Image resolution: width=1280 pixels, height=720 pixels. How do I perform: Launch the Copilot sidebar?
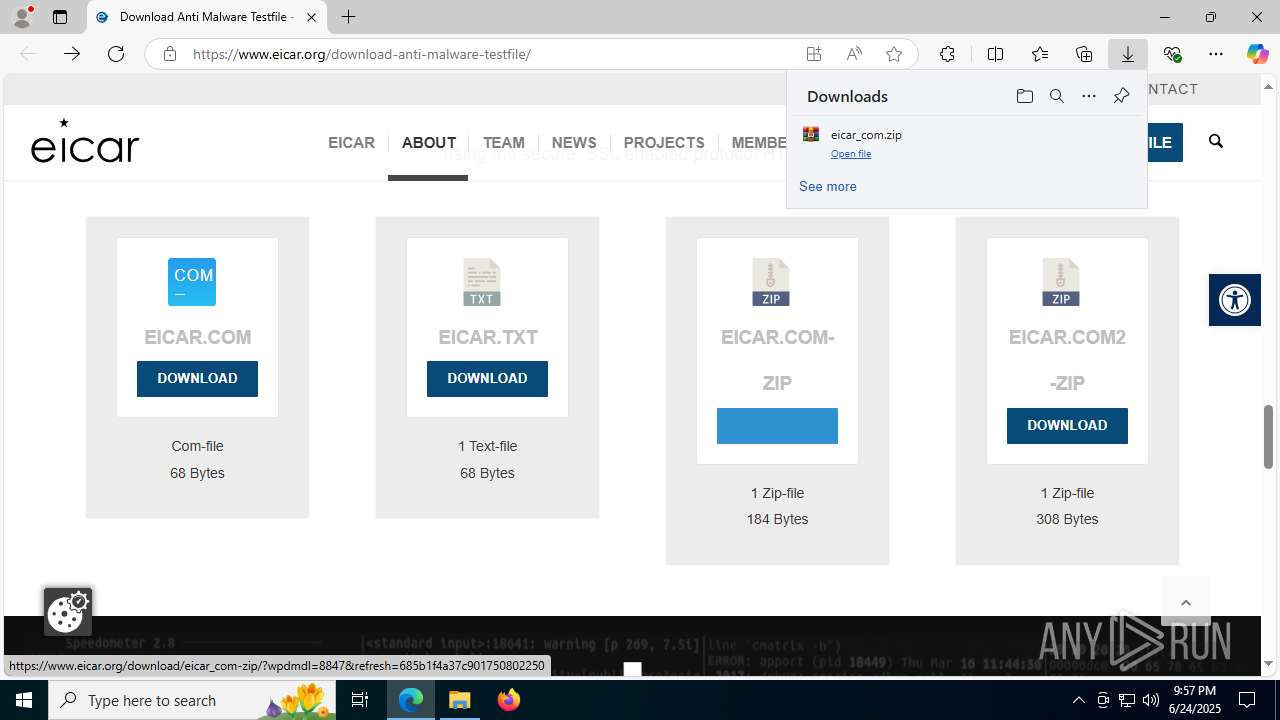(1257, 54)
